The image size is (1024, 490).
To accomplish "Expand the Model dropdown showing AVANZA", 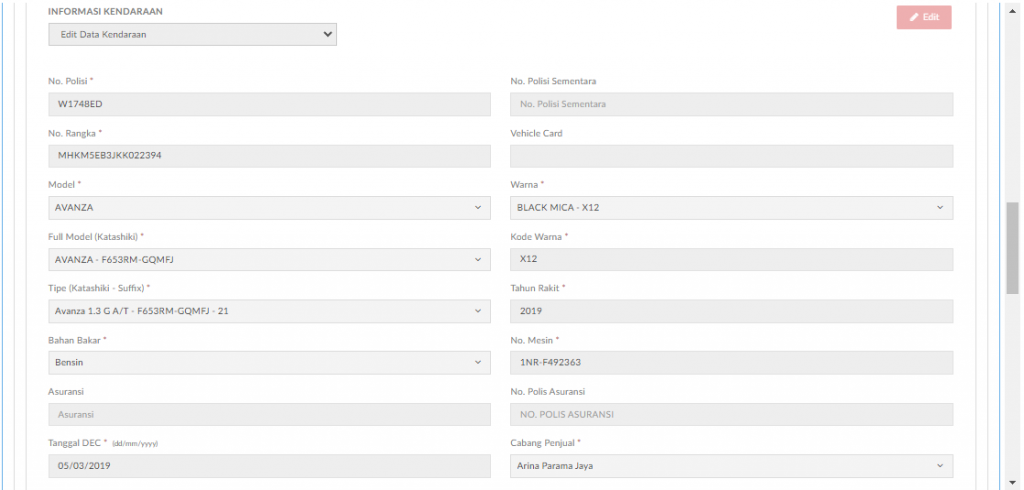I will [270, 208].
